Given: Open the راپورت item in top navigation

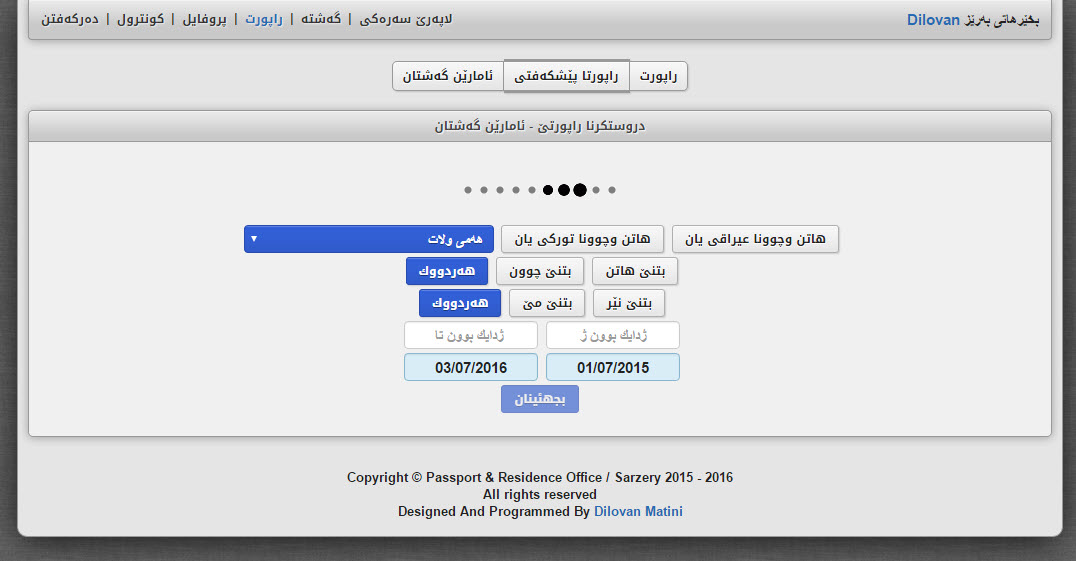Looking at the screenshot, I should pyautogui.click(x=264, y=19).
